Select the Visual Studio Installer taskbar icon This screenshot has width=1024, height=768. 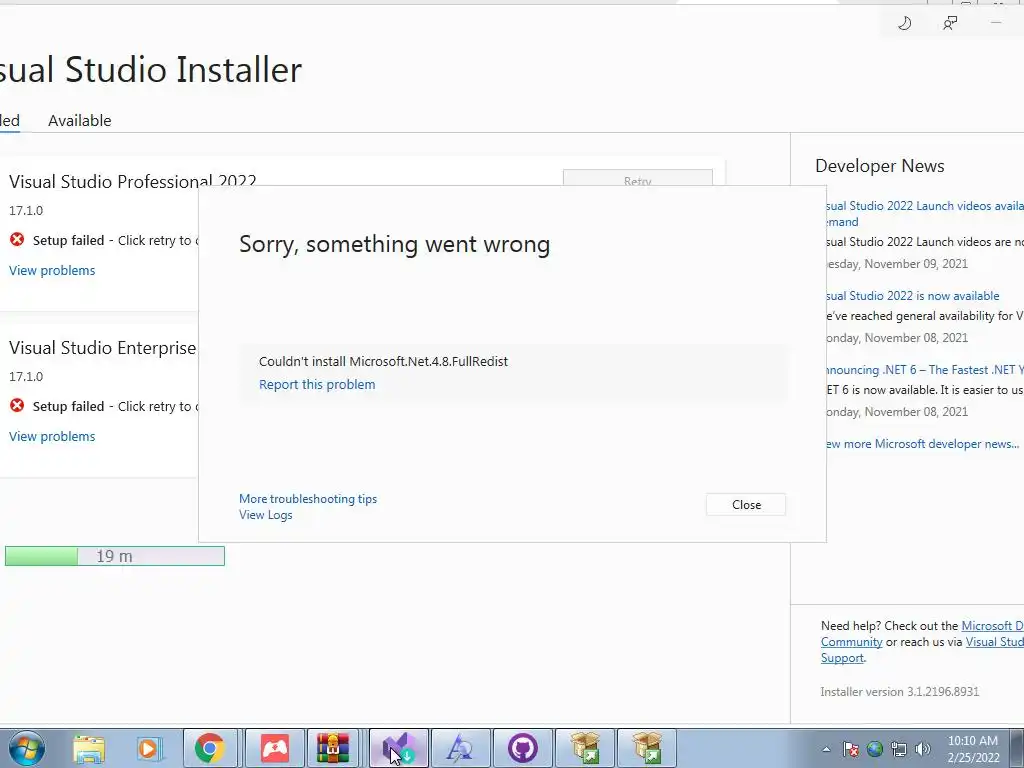[398, 748]
